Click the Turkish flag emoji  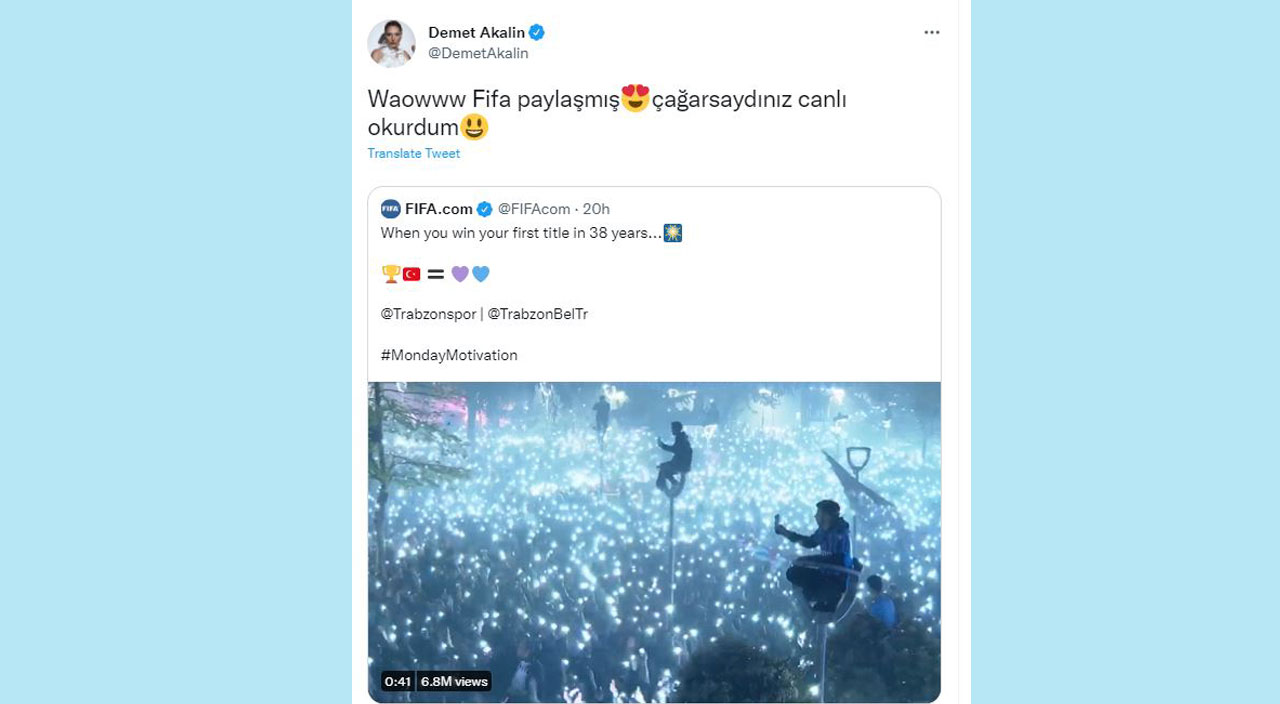411,273
